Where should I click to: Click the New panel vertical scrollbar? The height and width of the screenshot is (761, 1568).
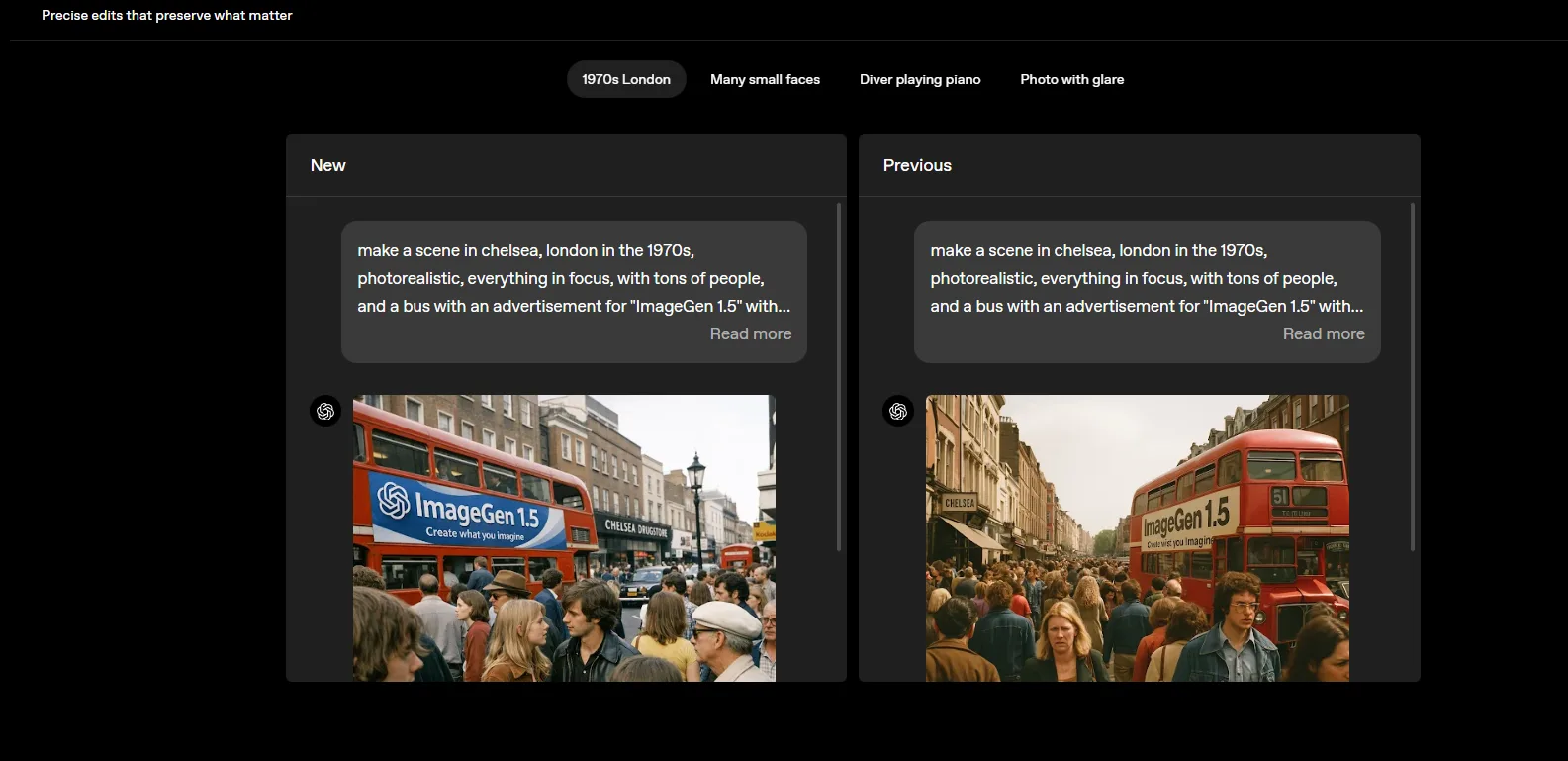pyautogui.click(x=839, y=376)
